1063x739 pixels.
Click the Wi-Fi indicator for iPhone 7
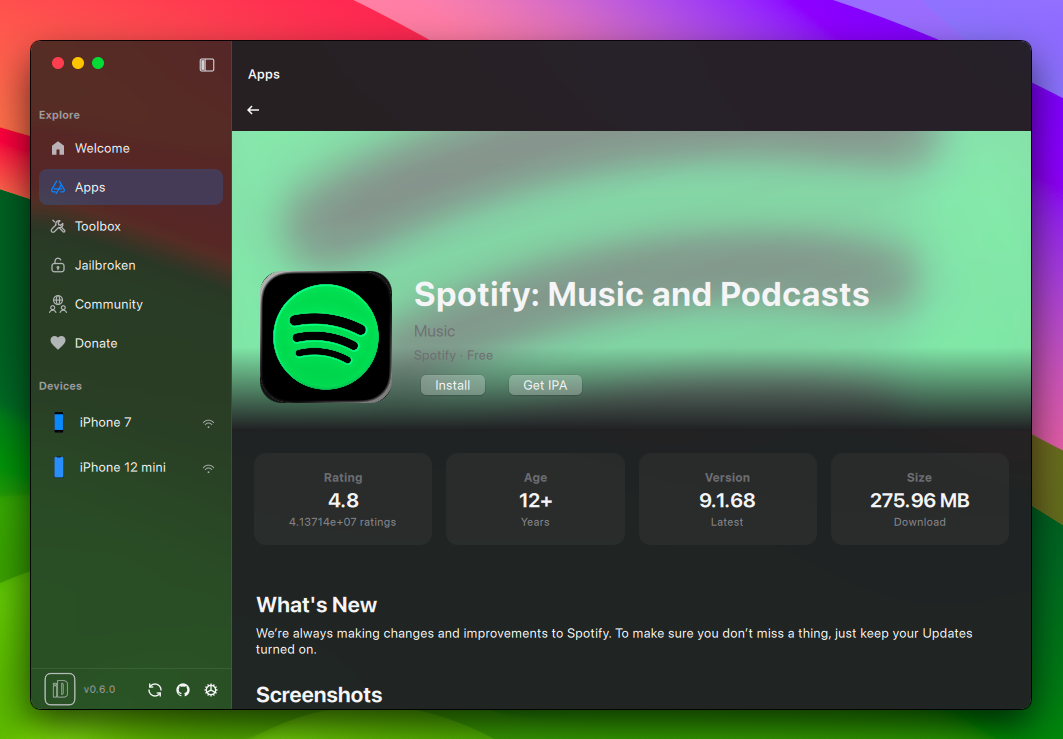click(208, 424)
